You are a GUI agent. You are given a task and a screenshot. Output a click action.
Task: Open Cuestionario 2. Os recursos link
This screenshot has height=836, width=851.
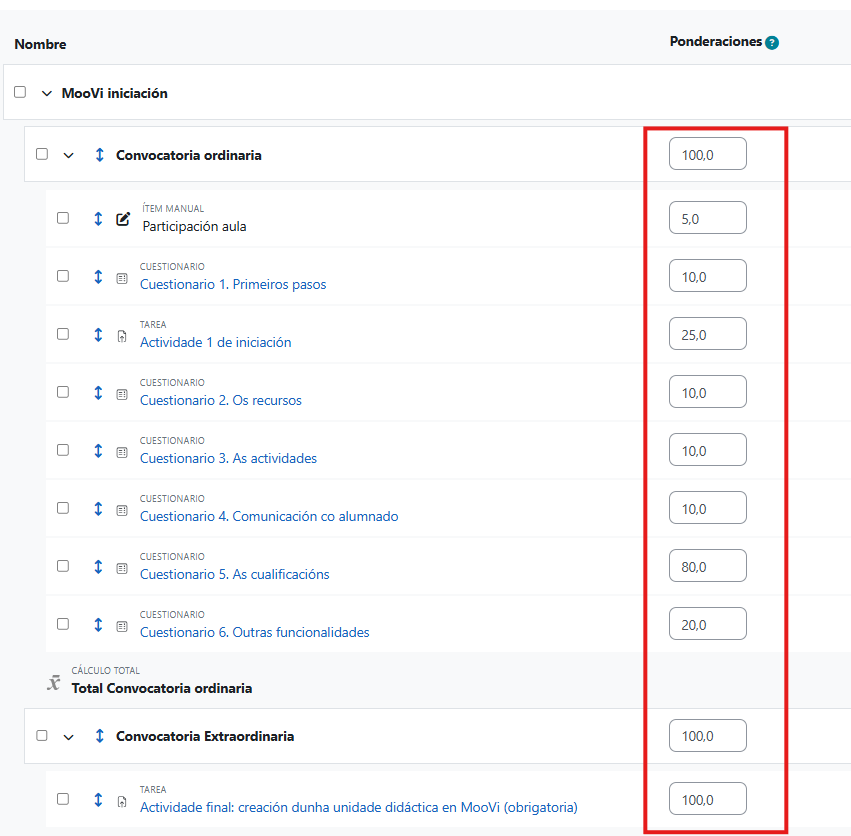(x=220, y=400)
